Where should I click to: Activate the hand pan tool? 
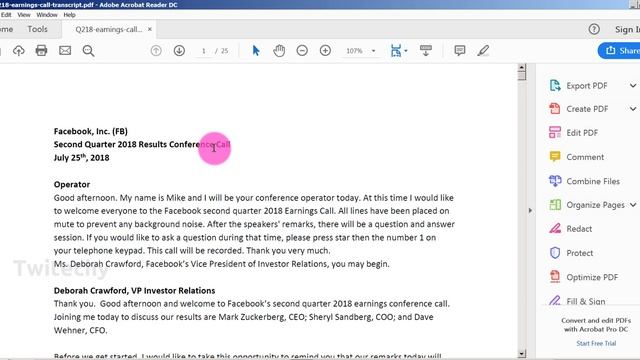[279, 51]
